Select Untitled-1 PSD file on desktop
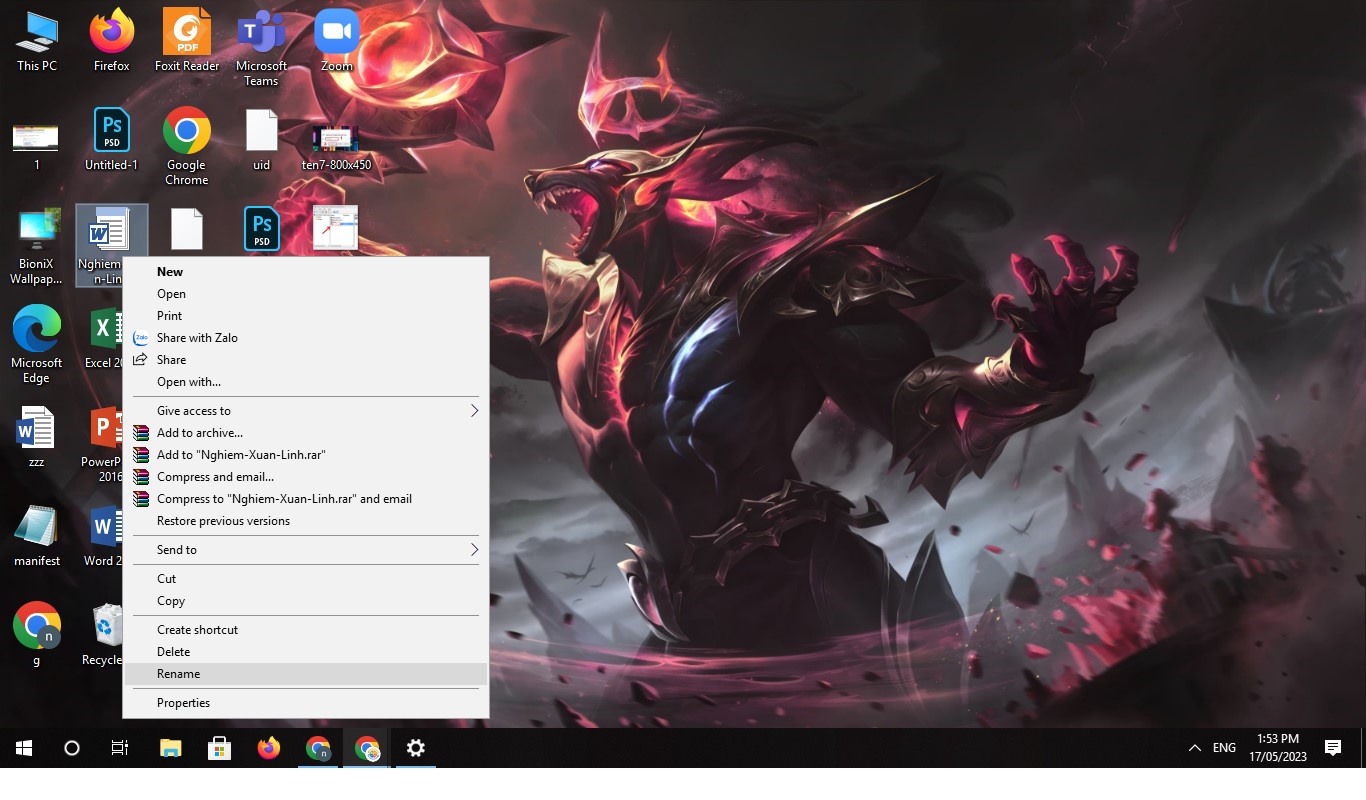The height and width of the screenshot is (800, 1366). click(112, 140)
